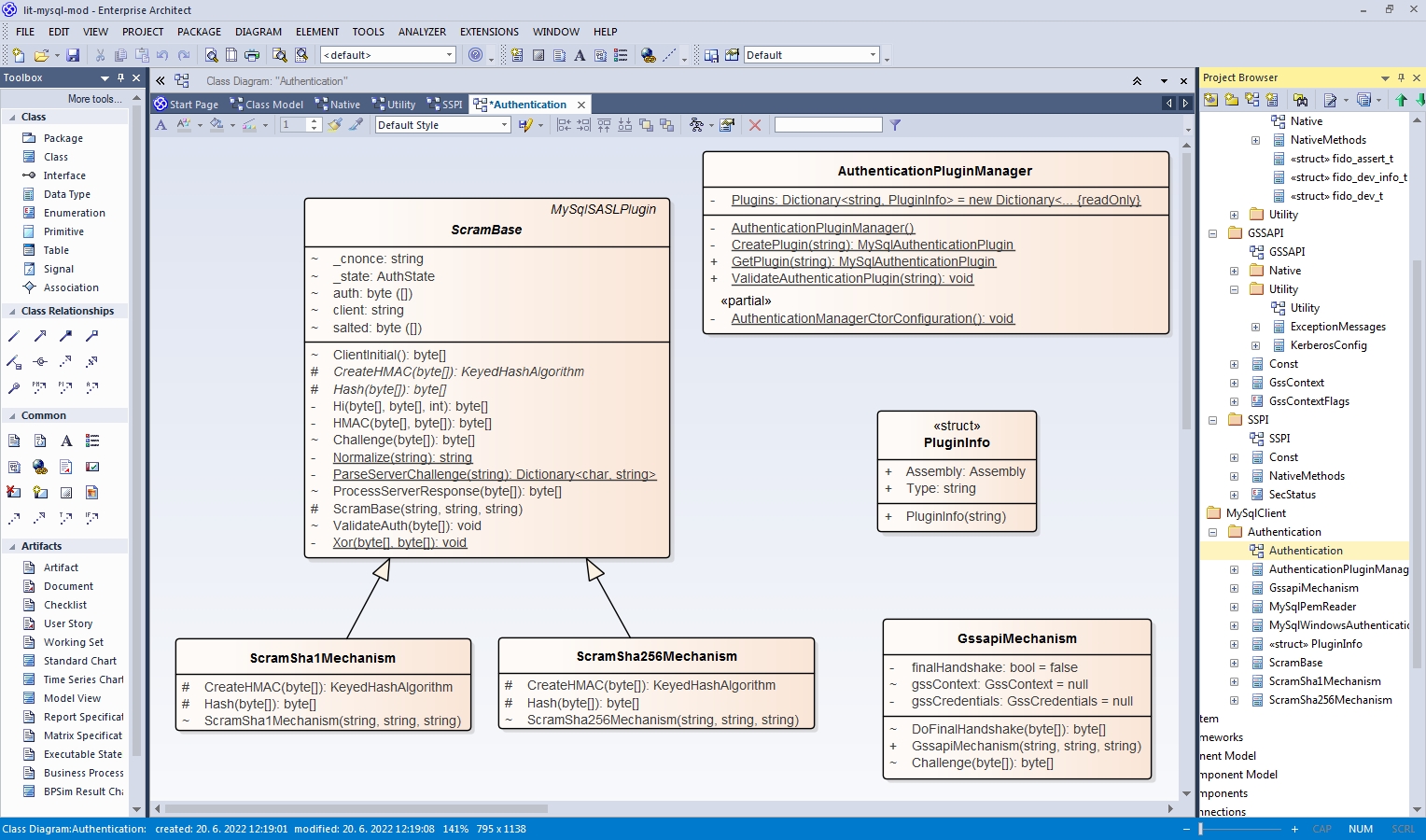The width and height of the screenshot is (1426, 840).
Task: Collapse the GSSAPI package in Project Browser
Action: click(1212, 233)
